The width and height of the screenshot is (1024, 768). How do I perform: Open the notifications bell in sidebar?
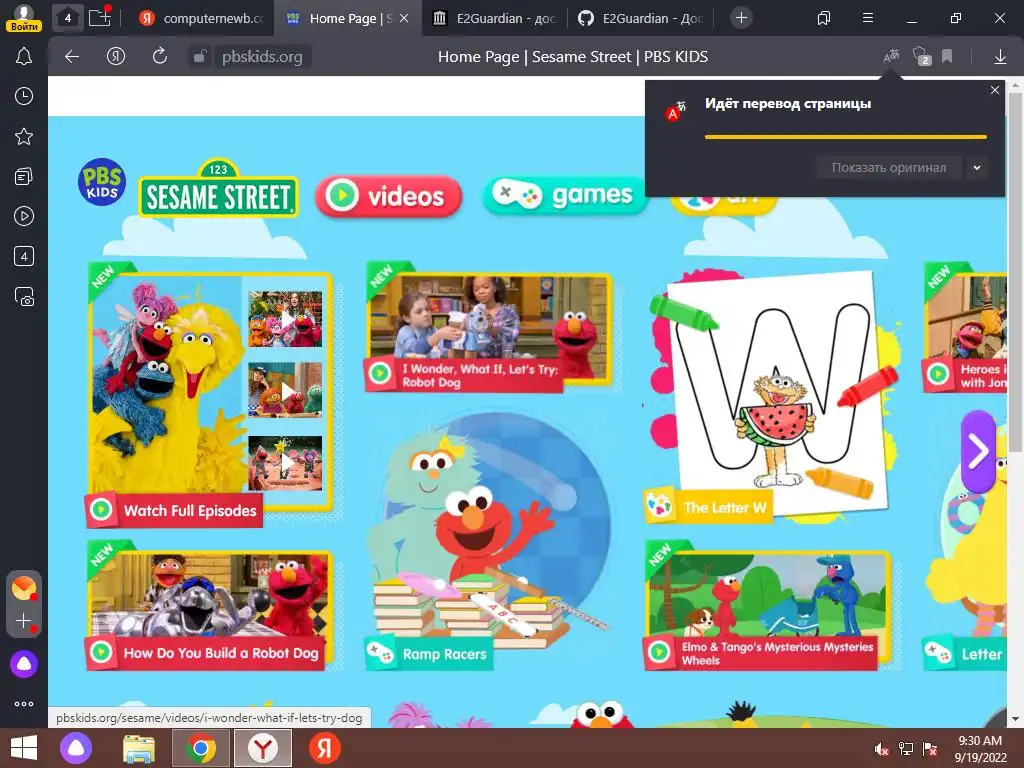click(24, 56)
